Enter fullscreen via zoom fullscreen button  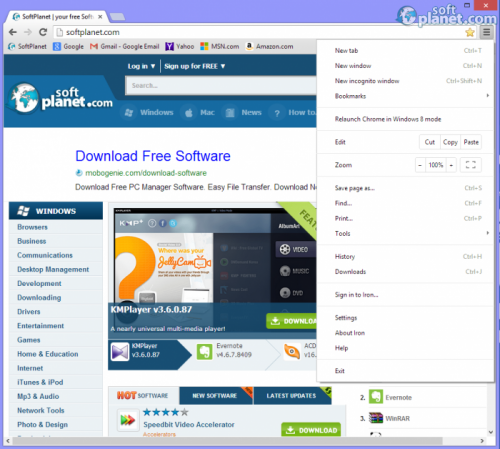pos(470,165)
